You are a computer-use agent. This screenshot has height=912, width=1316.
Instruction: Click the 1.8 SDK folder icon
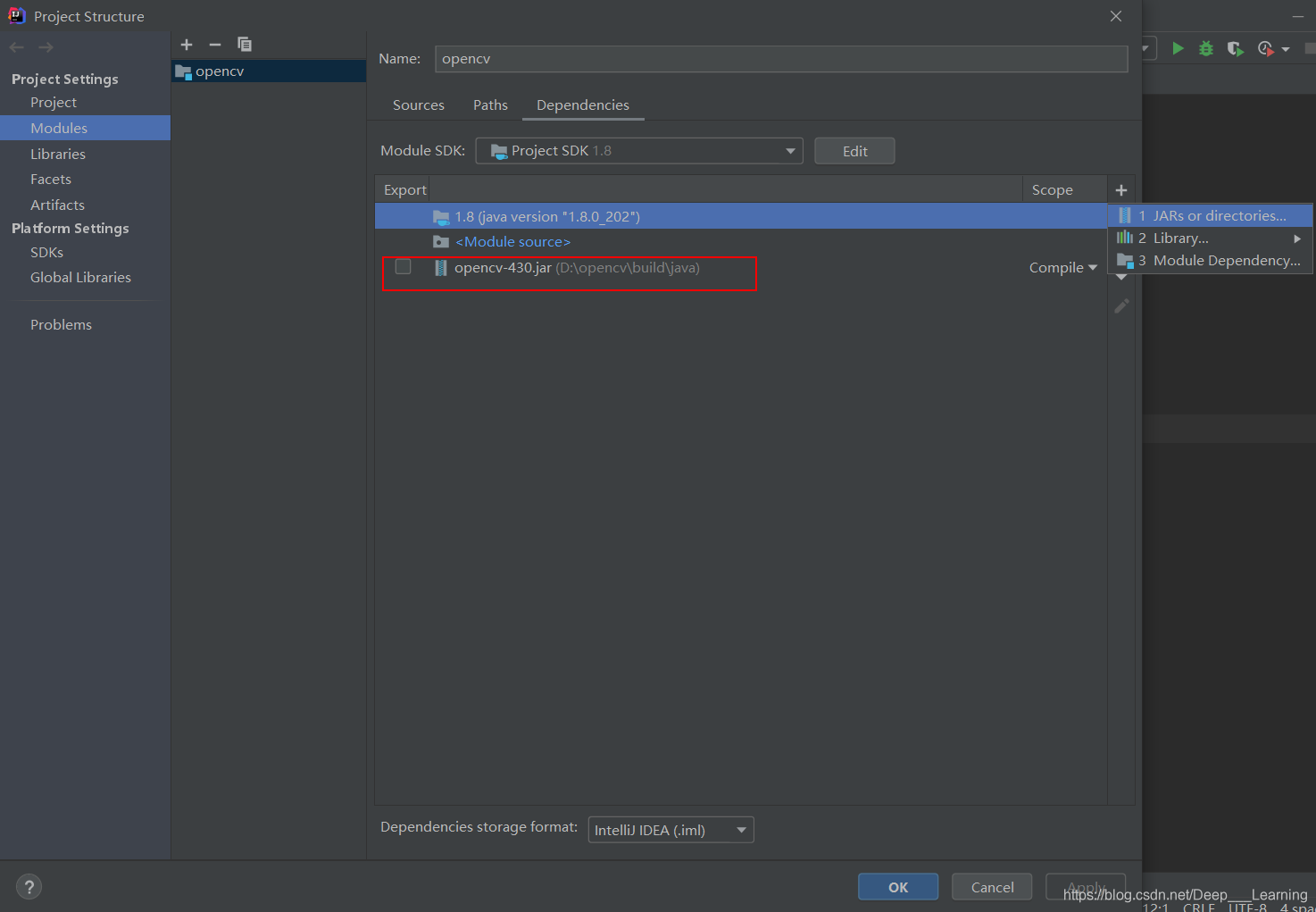coord(441,217)
